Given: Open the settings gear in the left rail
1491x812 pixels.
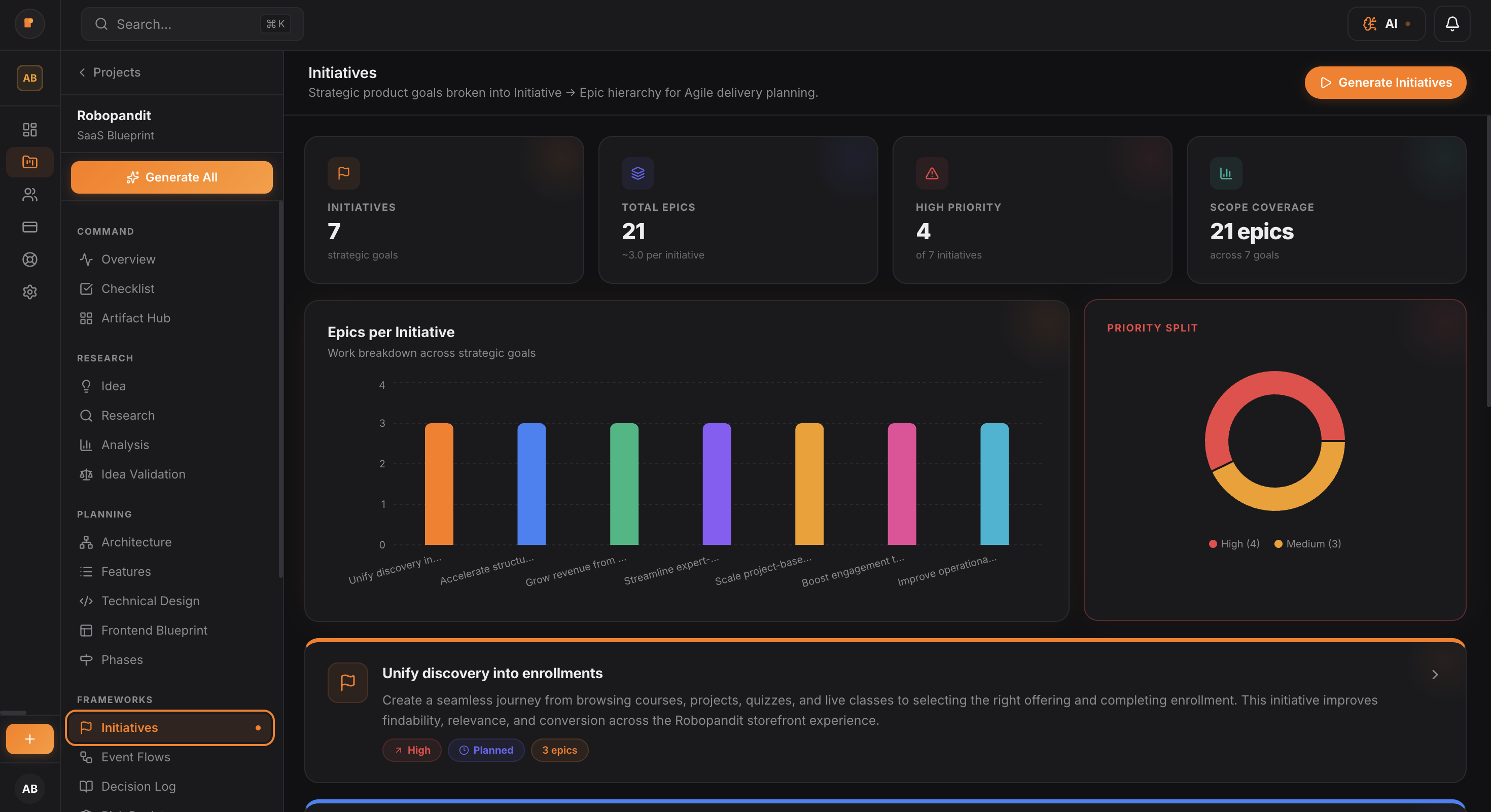Looking at the screenshot, I should pyautogui.click(x=29, y=292).
